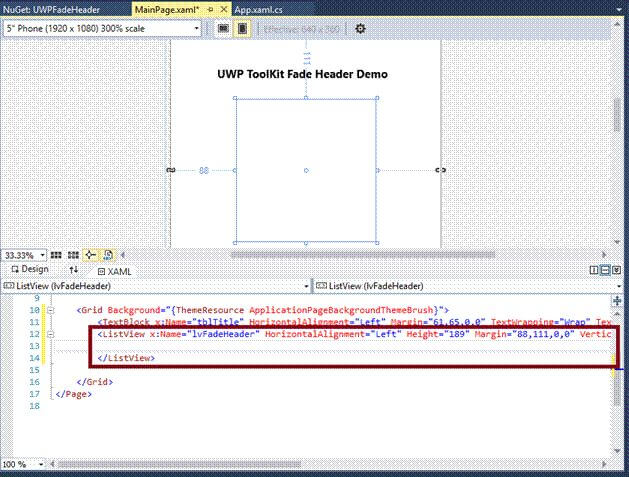Screen dimensions: 629x477
Task: Switch to the XAML pane tab
Action: 115,272
